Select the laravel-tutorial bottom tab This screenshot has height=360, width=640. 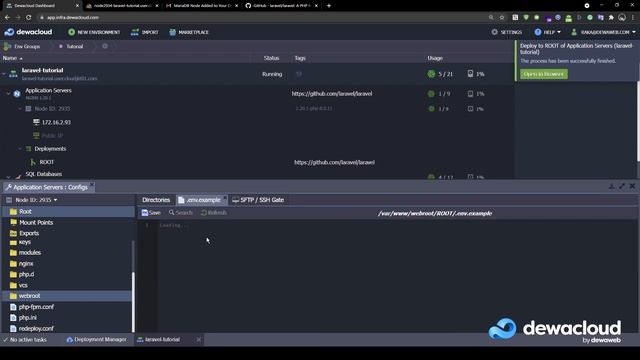point(162,340)
